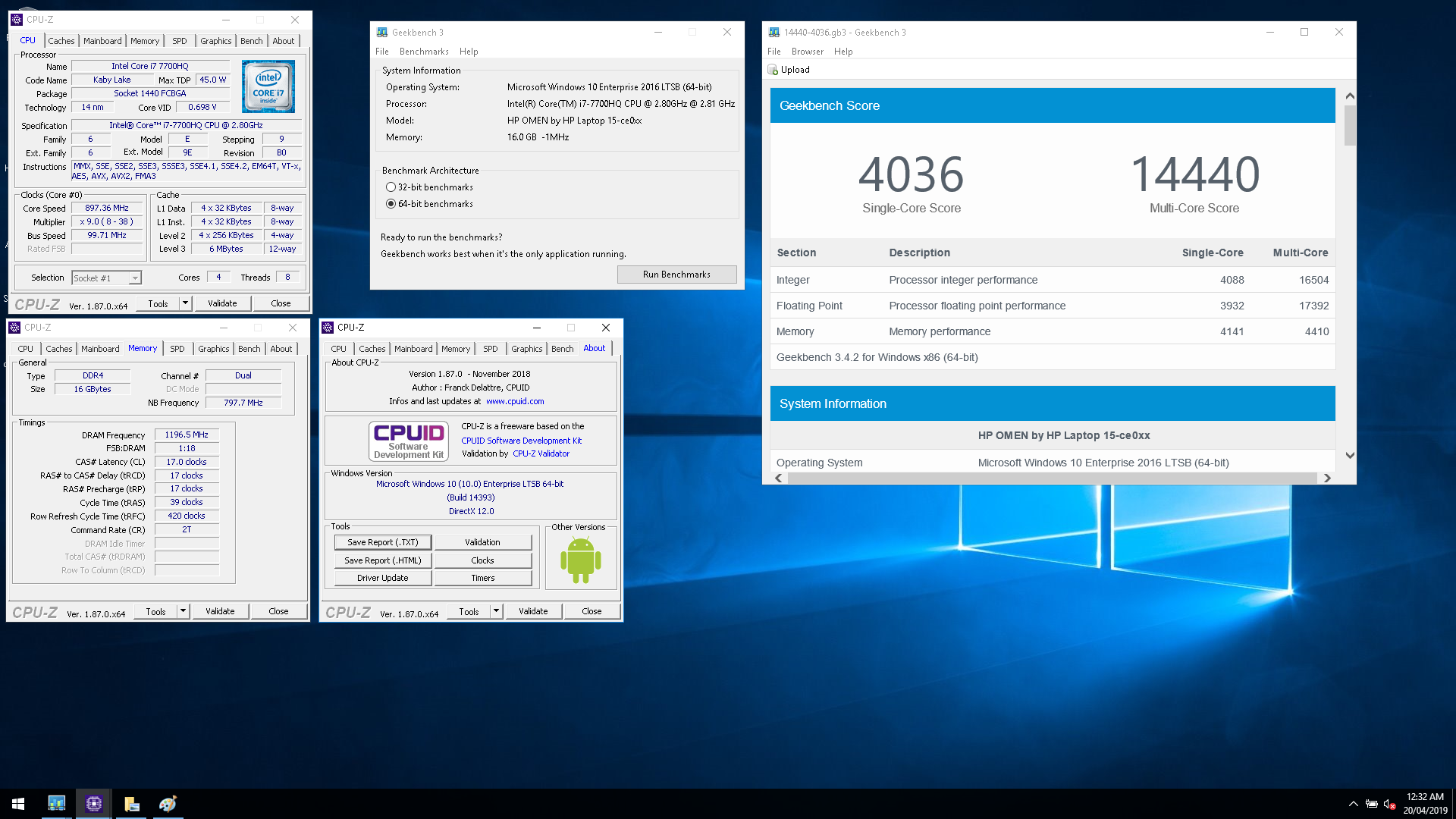1456x819 pixels.
Task: Click the Upload icon in the Geekbench results window
Action: click(773, 70)
